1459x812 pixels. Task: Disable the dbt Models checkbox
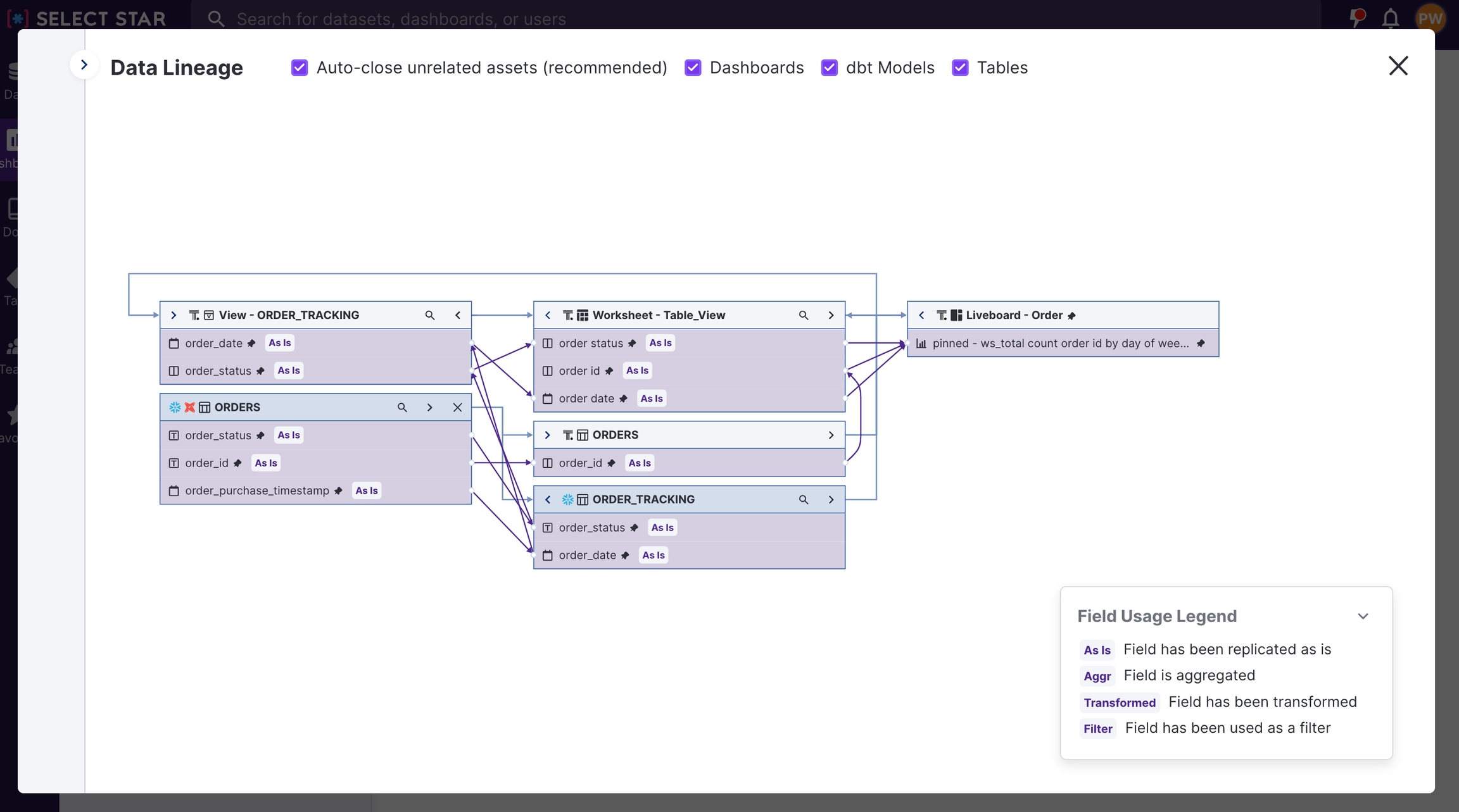(830, 68)
